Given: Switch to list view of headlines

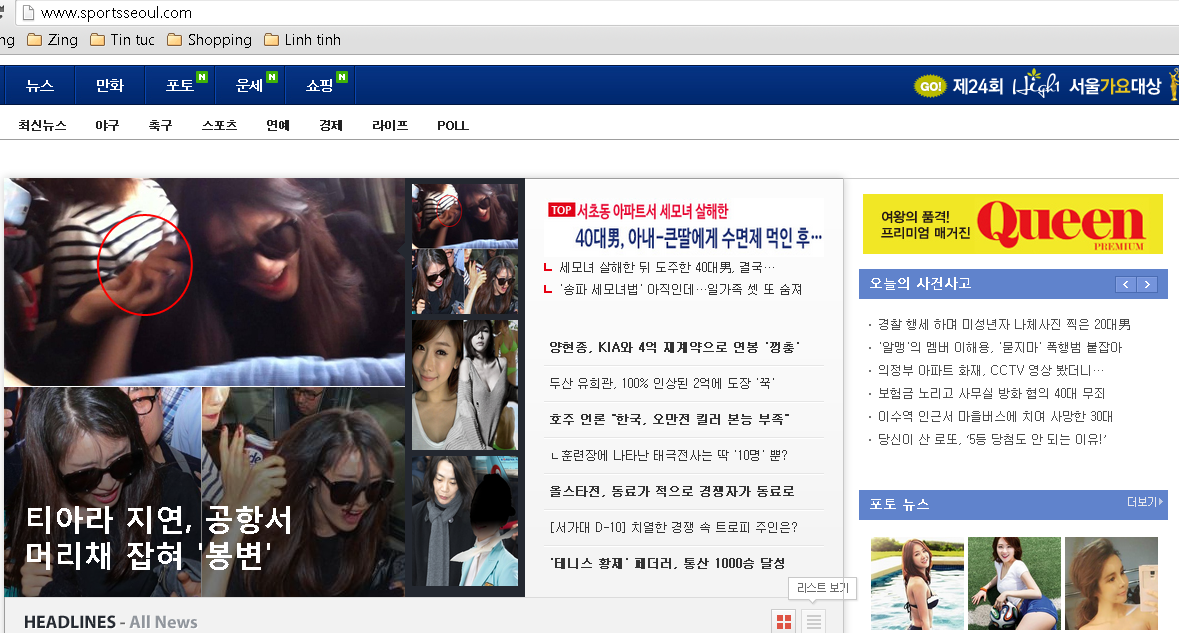Looking at the screenshot, I should click(x=814, y=622).
